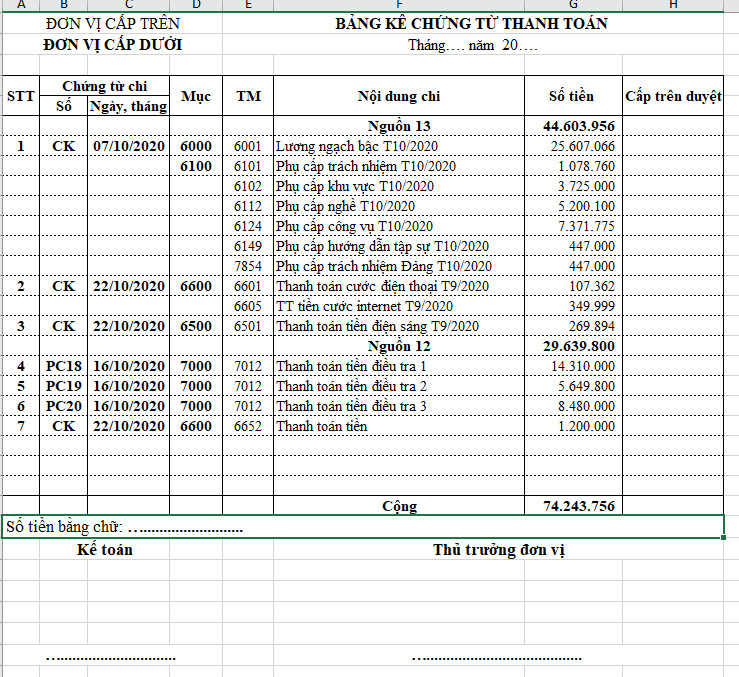Select Thanh toán tiền điện sáng T9/2020
The image size is (739, 677).
click(x=399, y=326)
